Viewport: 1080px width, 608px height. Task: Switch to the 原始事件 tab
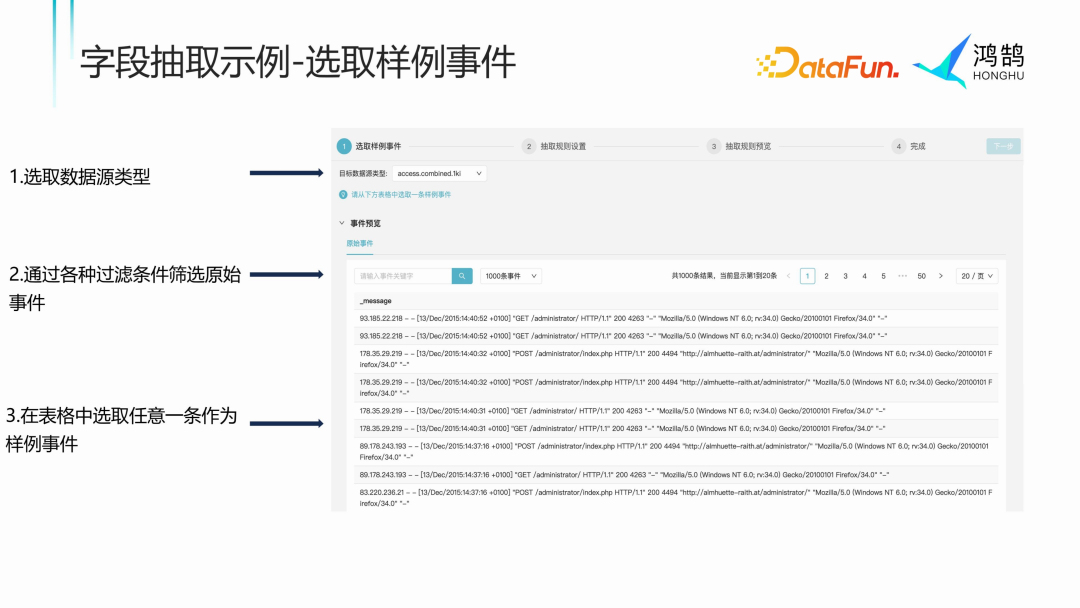[x=360, y=243]
